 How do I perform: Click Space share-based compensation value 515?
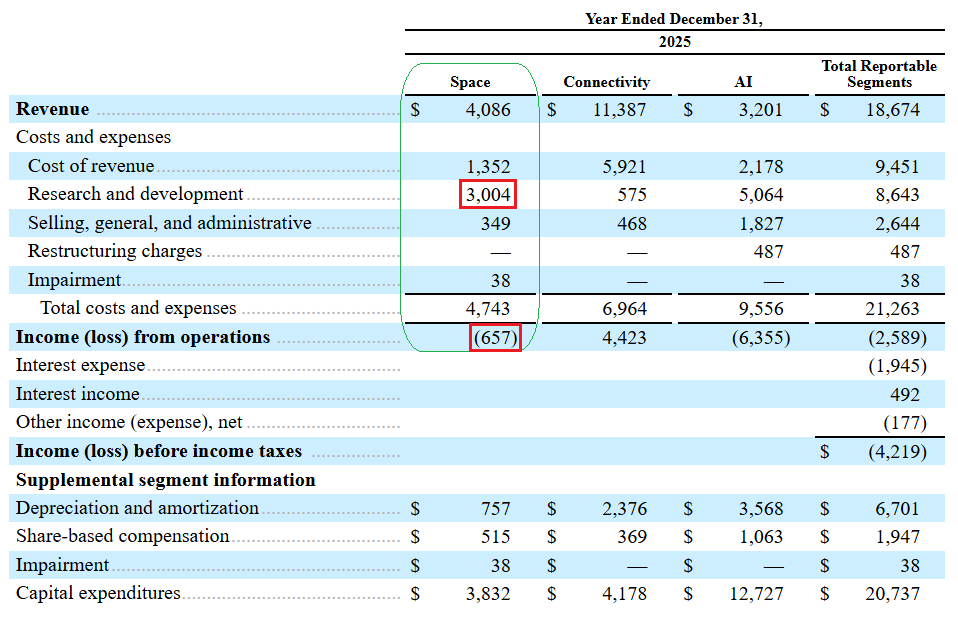click(x=495, y=536)
